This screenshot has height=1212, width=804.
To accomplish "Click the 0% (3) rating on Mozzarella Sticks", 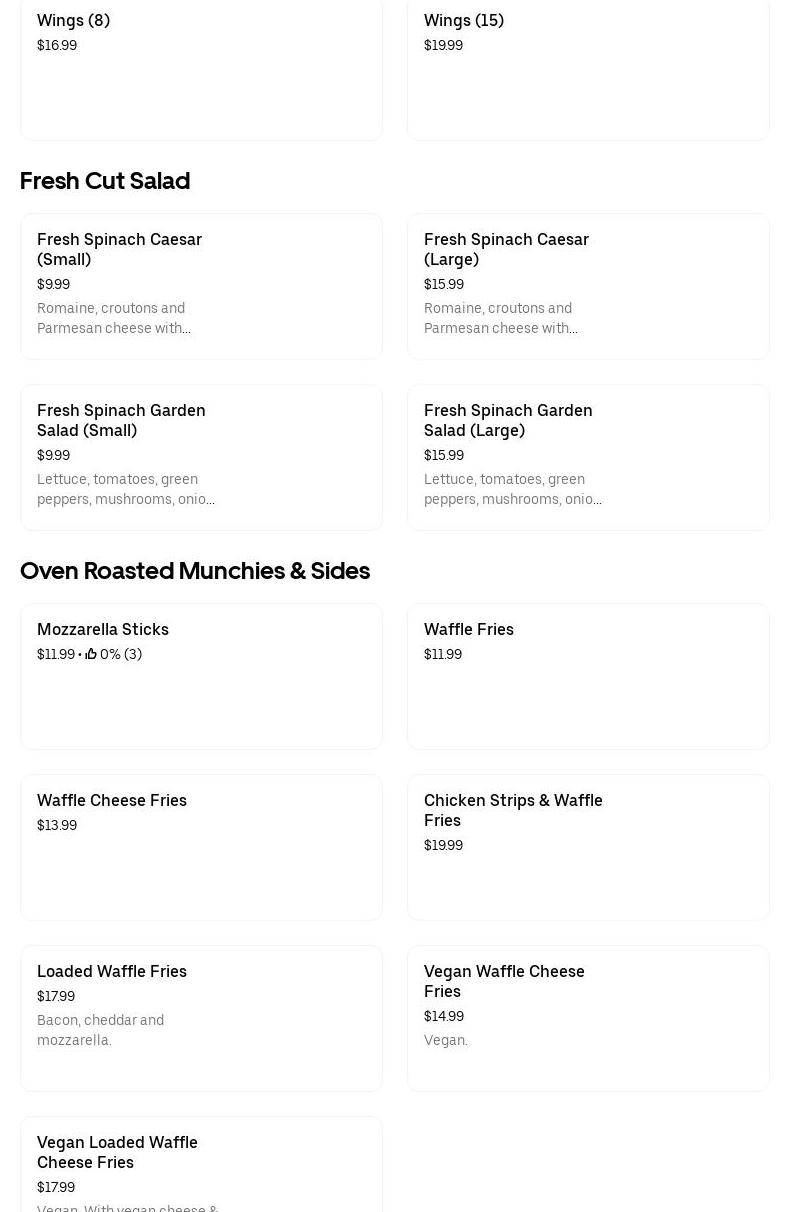I will tap(121, 654).
